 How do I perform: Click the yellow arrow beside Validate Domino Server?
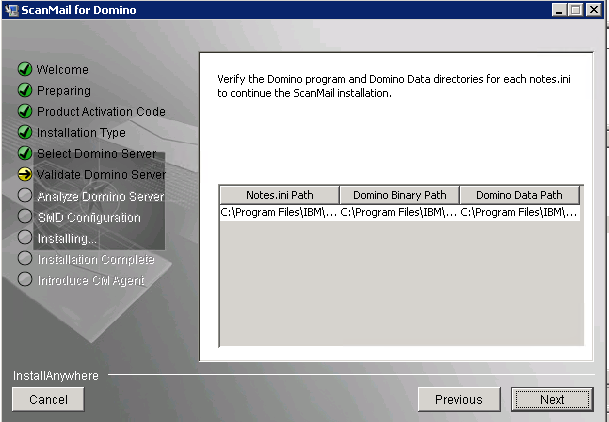[x=25, y=175]
